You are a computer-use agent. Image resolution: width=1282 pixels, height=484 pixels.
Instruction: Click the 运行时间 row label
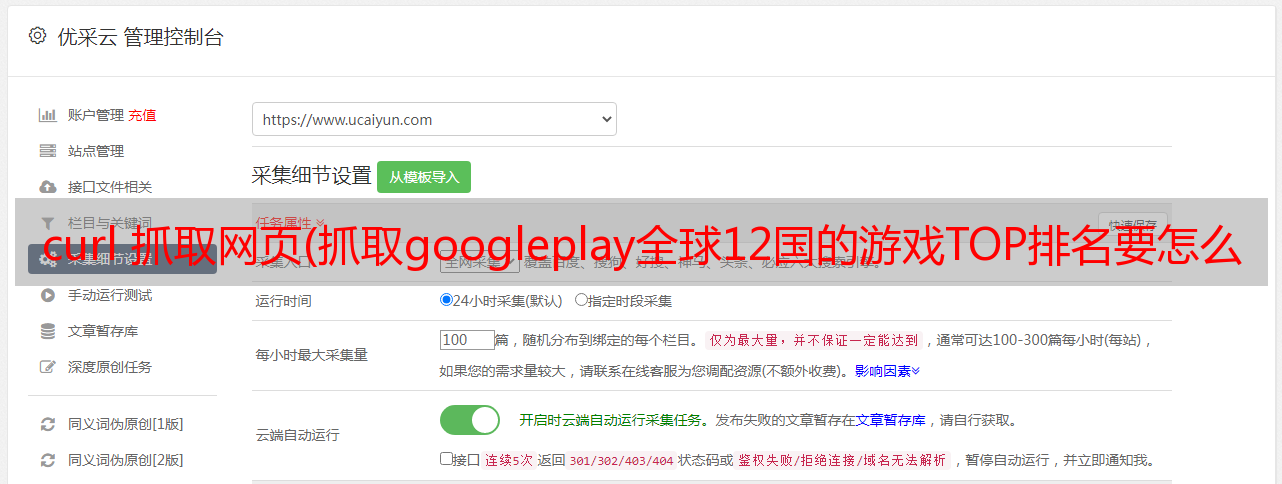284,300
